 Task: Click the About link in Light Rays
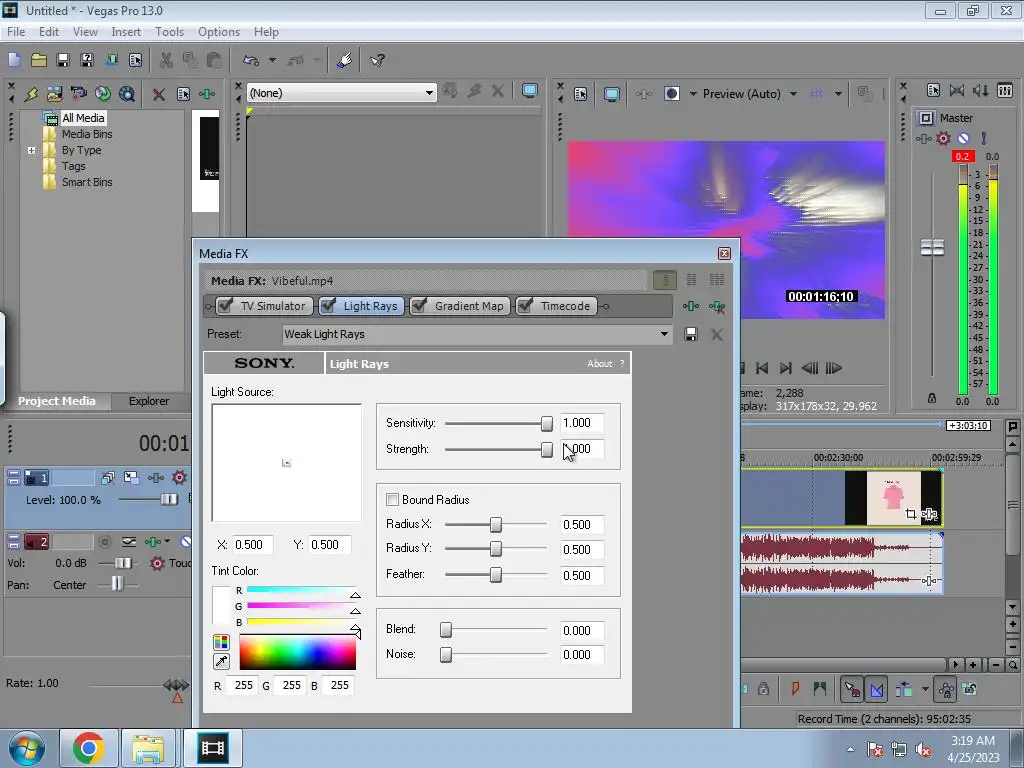point(600,364)
